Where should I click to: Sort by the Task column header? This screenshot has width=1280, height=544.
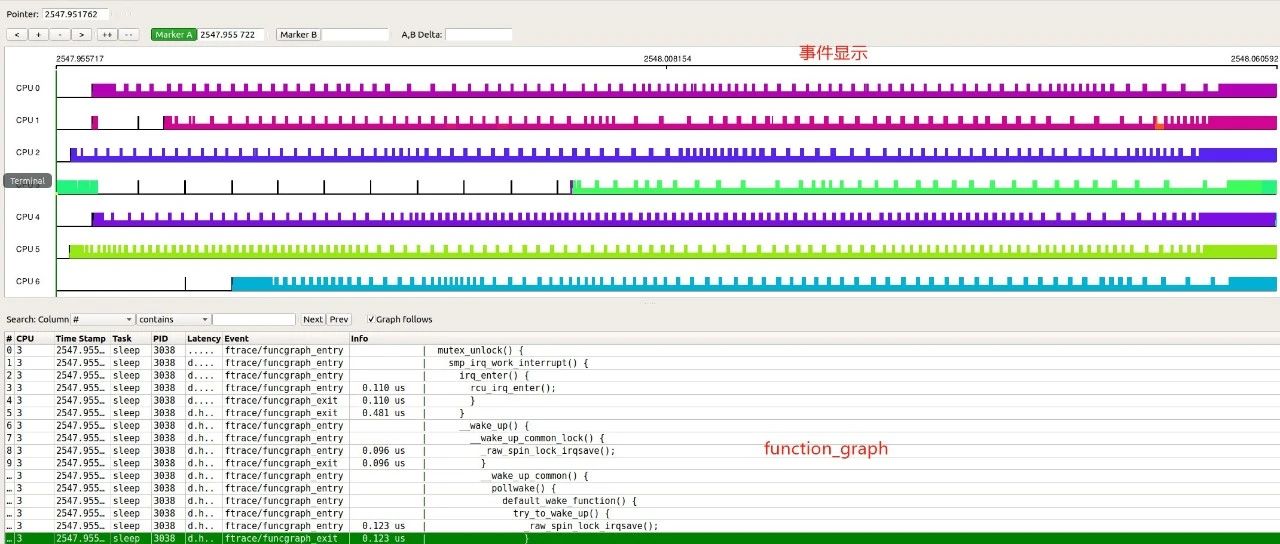(131, 338)
